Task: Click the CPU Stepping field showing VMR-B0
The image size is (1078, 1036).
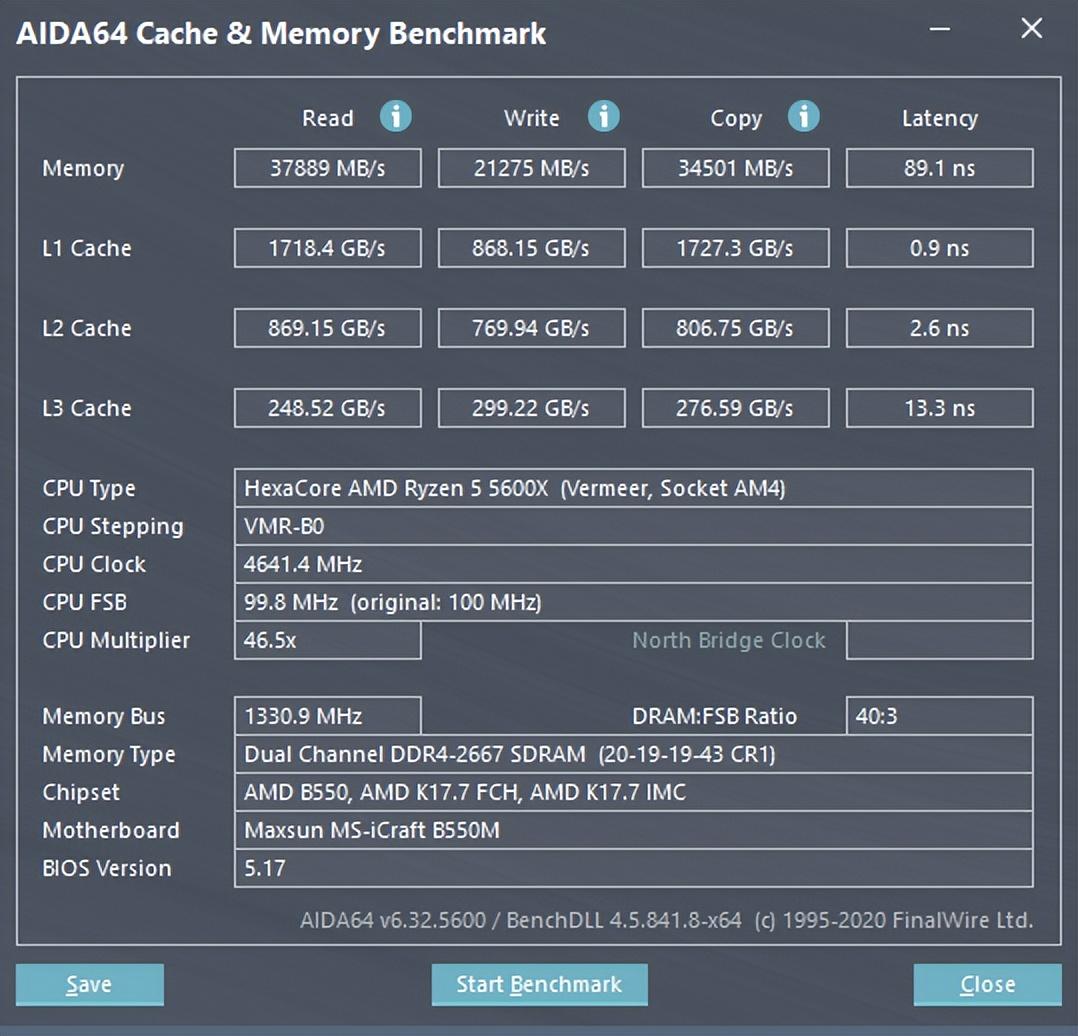Action: point(633,525)
